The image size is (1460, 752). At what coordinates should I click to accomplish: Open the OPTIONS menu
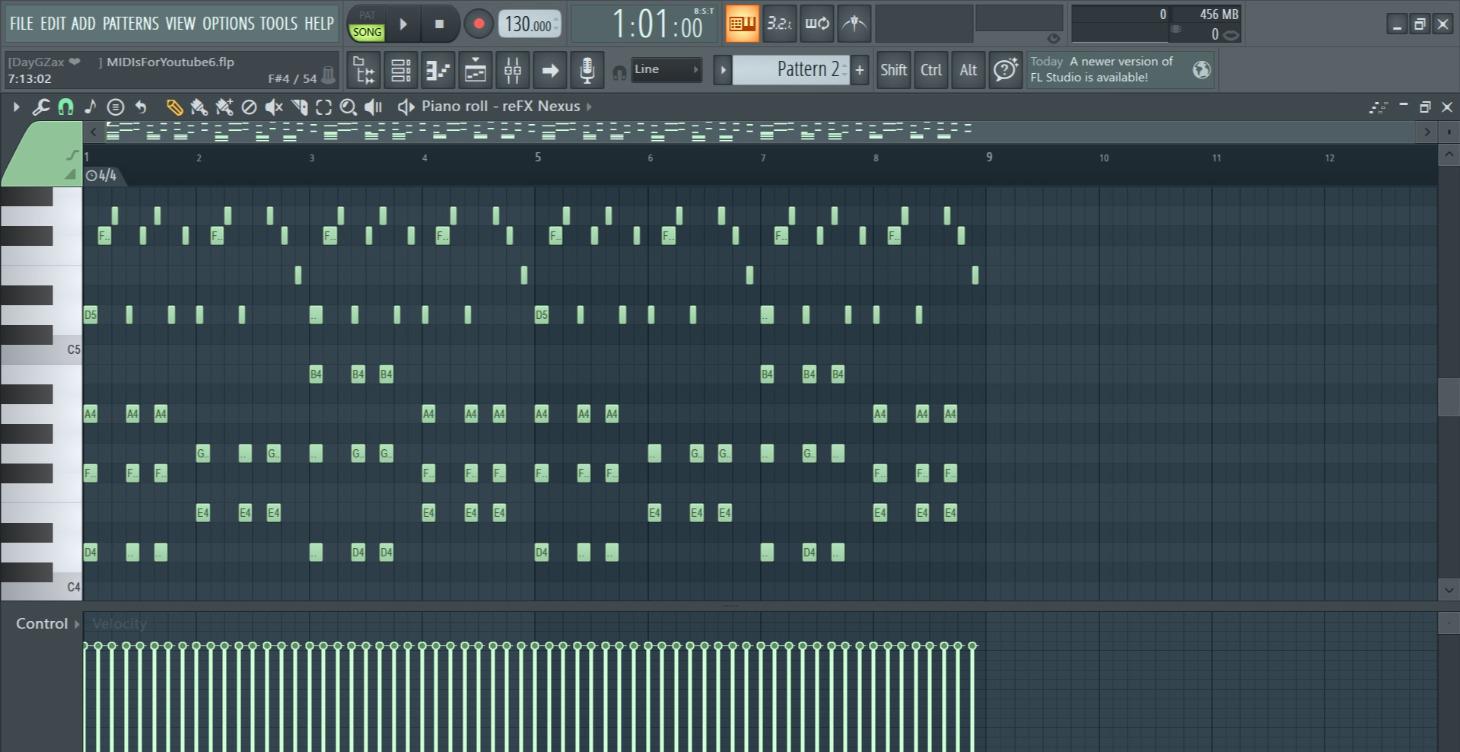pyautogui.click(x=228, y=24)
